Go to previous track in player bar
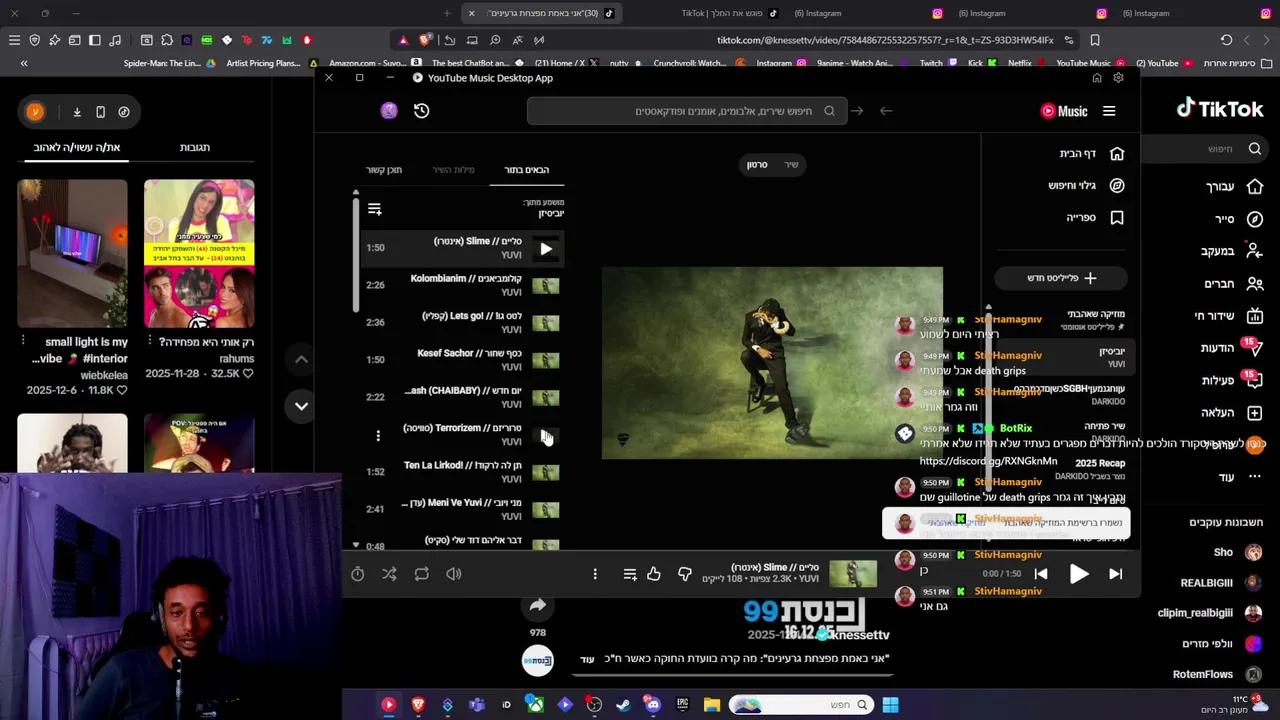Viewport: 1280px width, 720px height. pos(1041,574)
